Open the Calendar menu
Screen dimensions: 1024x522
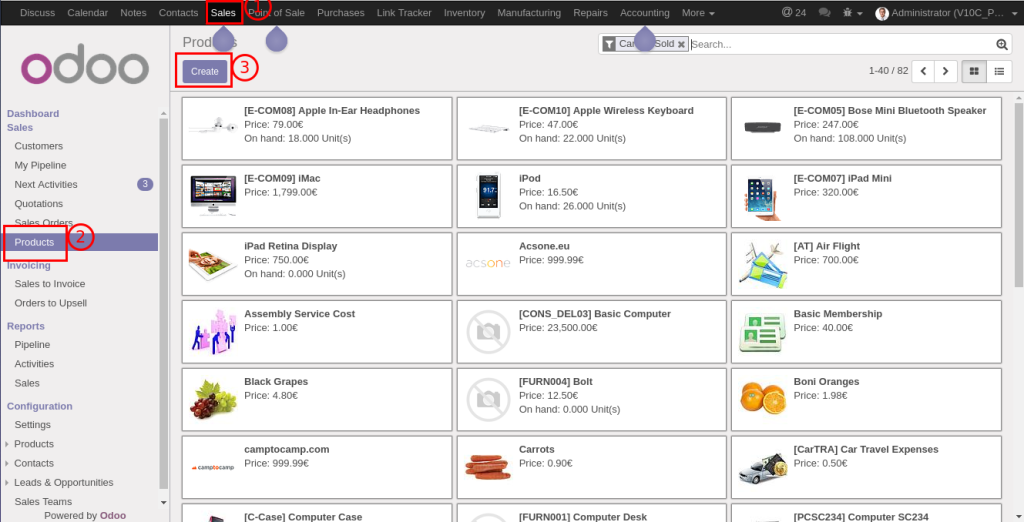click(88, 12)
